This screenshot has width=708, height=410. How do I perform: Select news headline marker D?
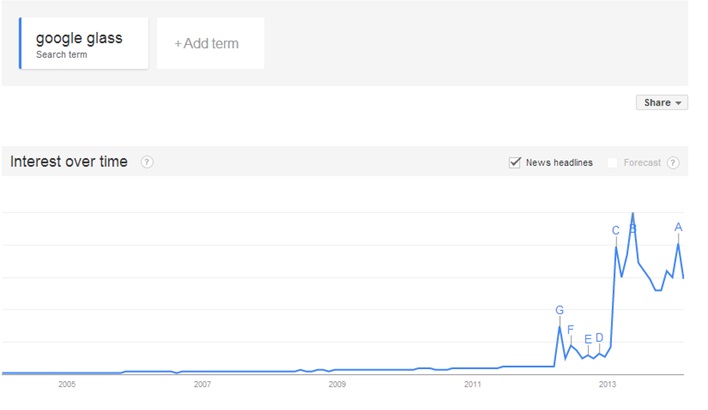[x=599, y=338]
